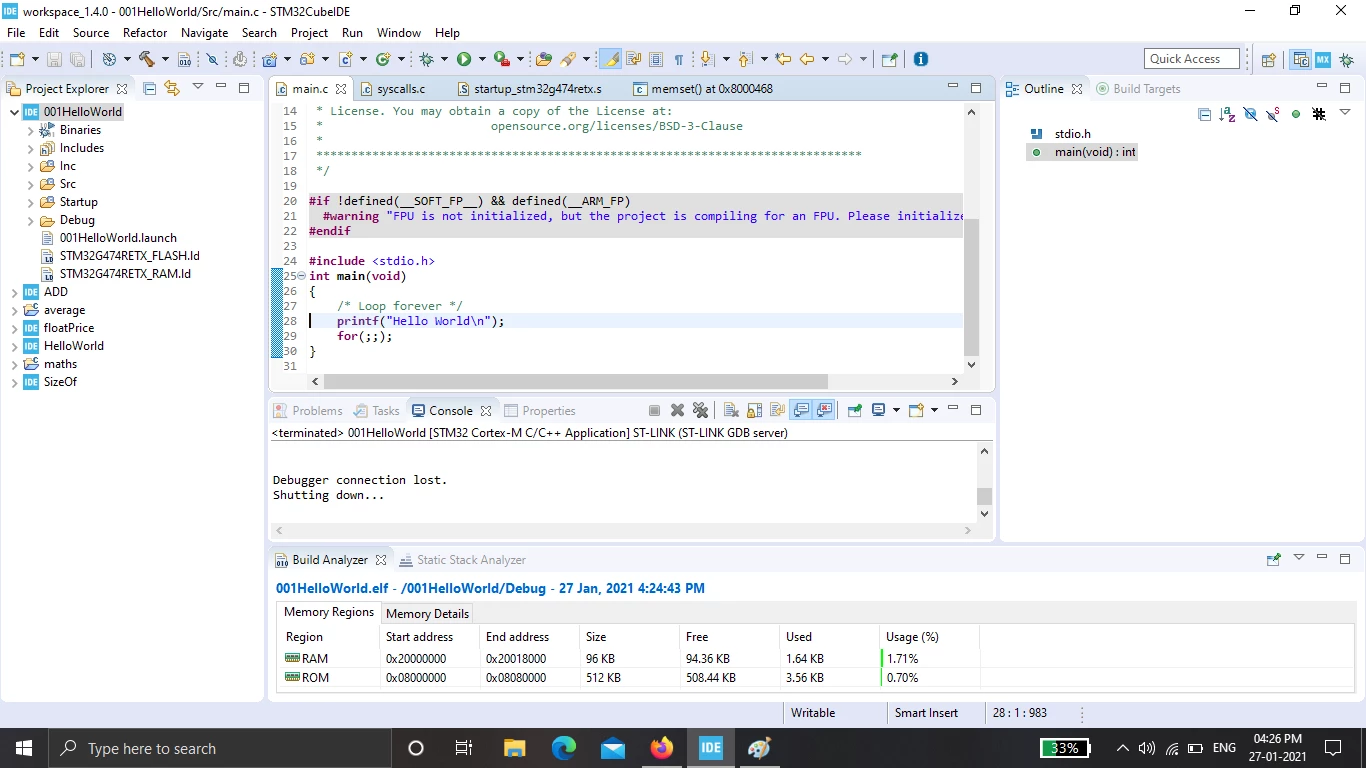Open the Run button dropdown arrow
The image size is (1366, 768).
pos(482,59)
